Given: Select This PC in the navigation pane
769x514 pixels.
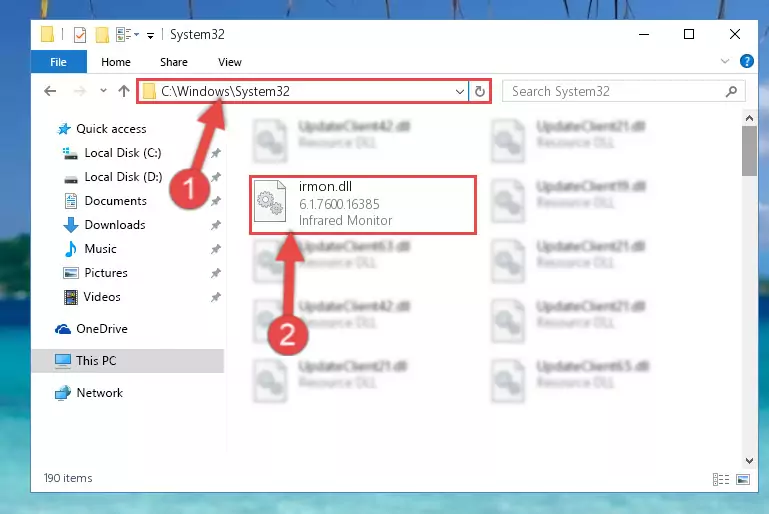Looking at the screenshot, I should click(128, 361).
